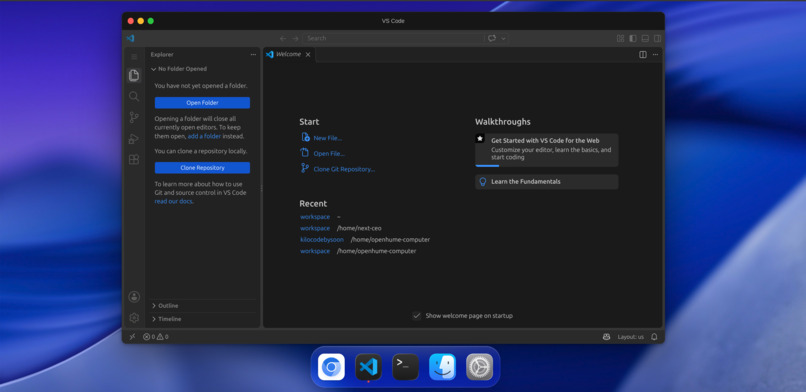Open the Source Control view
The width and height of the screenshot is (806, 392).
[x=134, y=118]
